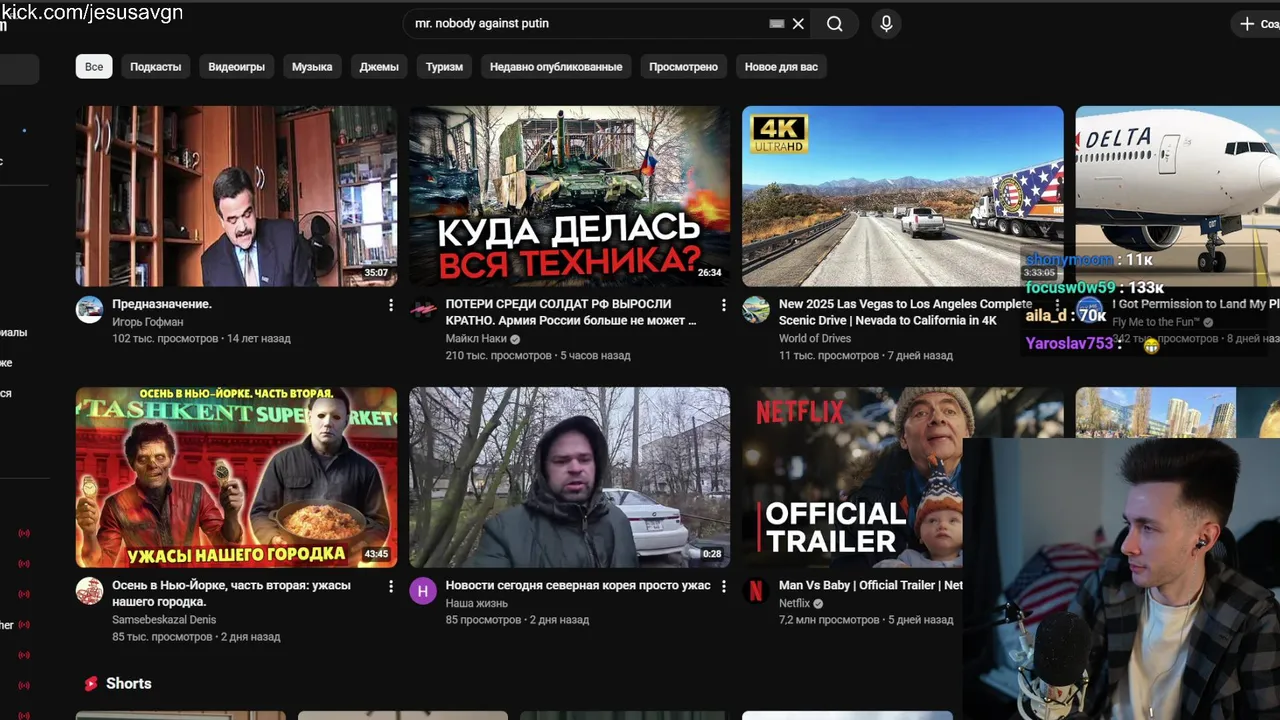The height and width of the screenshot is (720, 1280).
Task: Open World of Drives channel name link
Action: click(x=815, y=339)
